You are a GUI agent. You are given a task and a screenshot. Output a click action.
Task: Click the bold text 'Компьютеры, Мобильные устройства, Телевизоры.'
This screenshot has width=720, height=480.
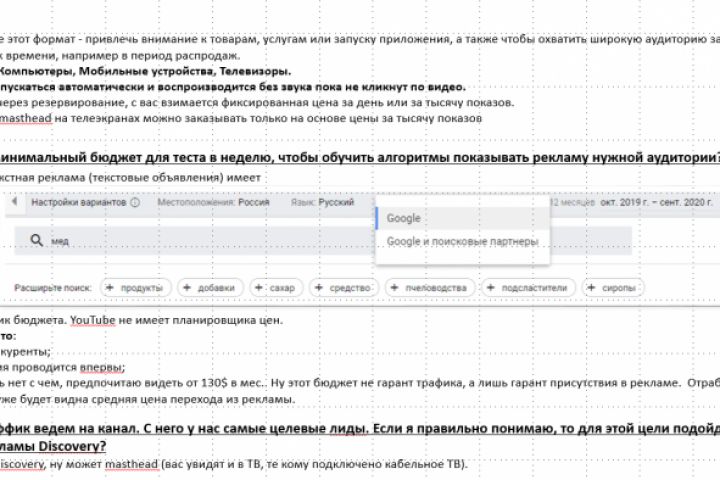click(x=145, y=71)
